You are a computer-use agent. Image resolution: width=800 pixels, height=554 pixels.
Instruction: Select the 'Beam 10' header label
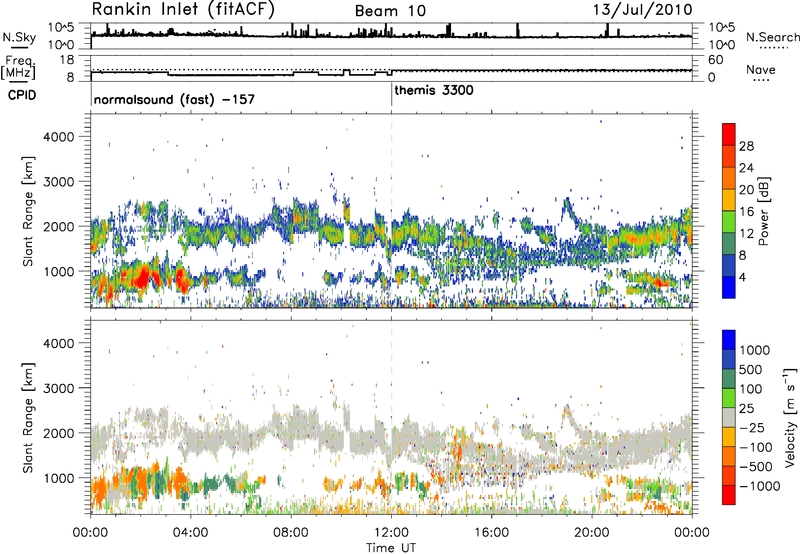tap(390, 11)
